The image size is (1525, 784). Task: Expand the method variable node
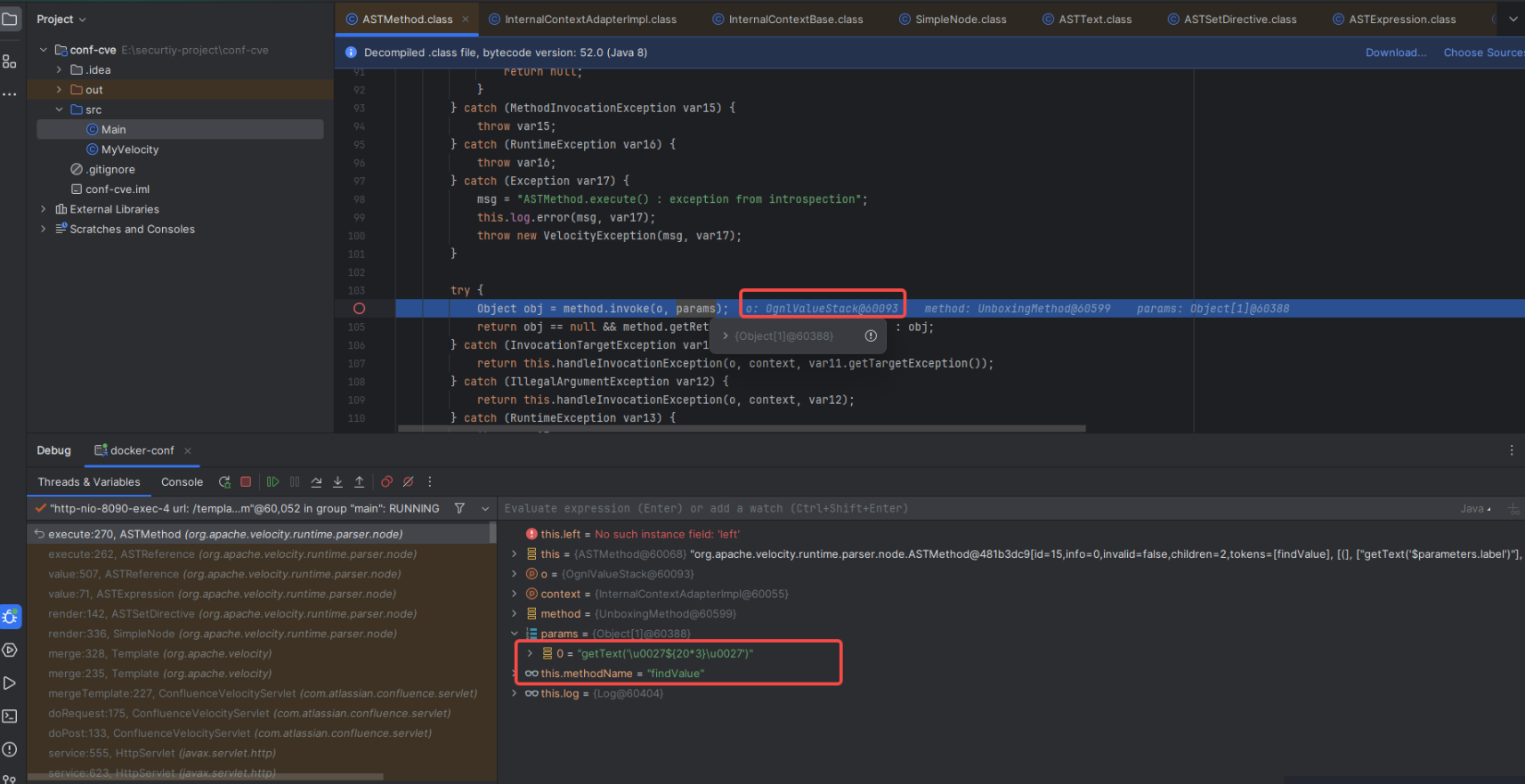(514, 614)
